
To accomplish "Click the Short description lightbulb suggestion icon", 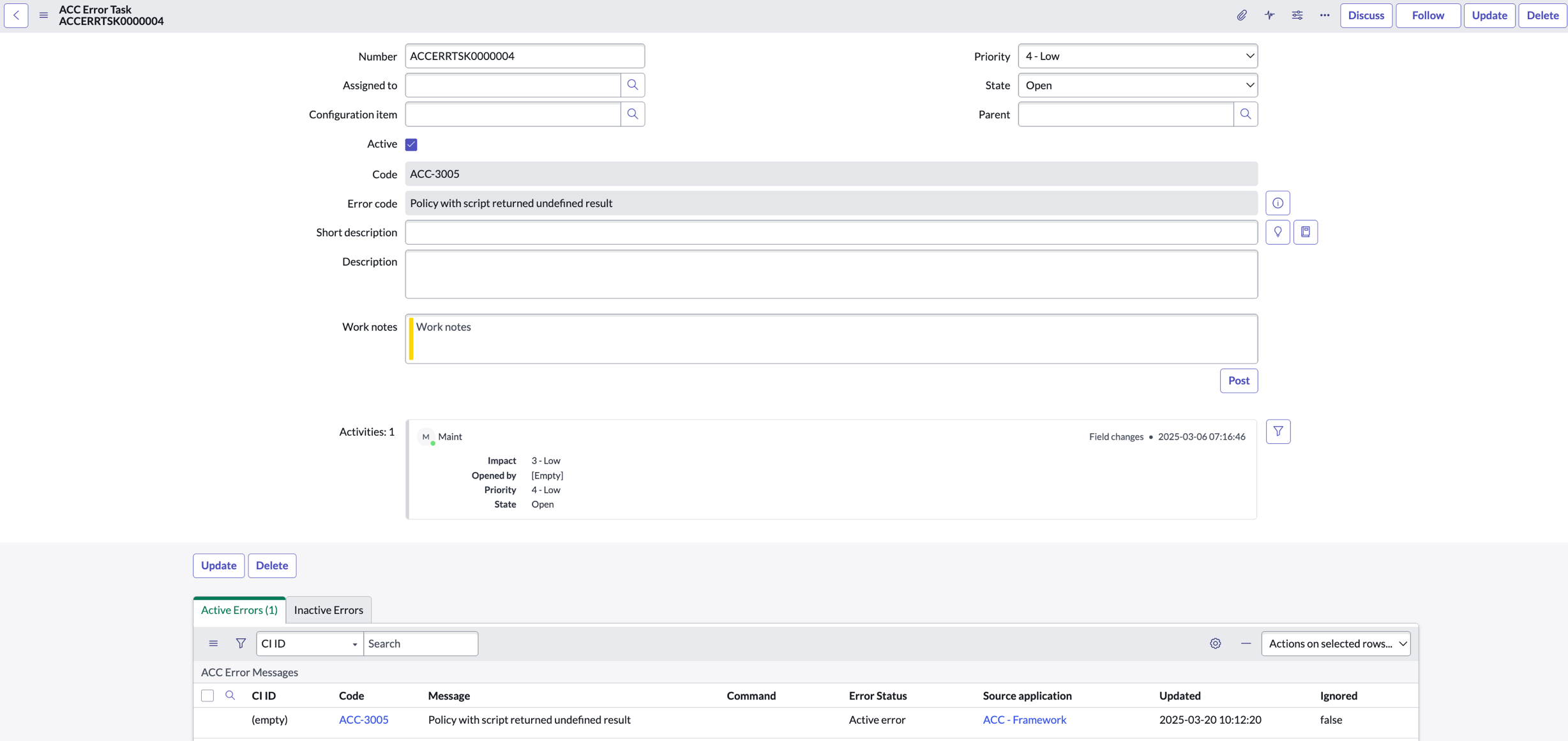I will tap(1278, 233).
